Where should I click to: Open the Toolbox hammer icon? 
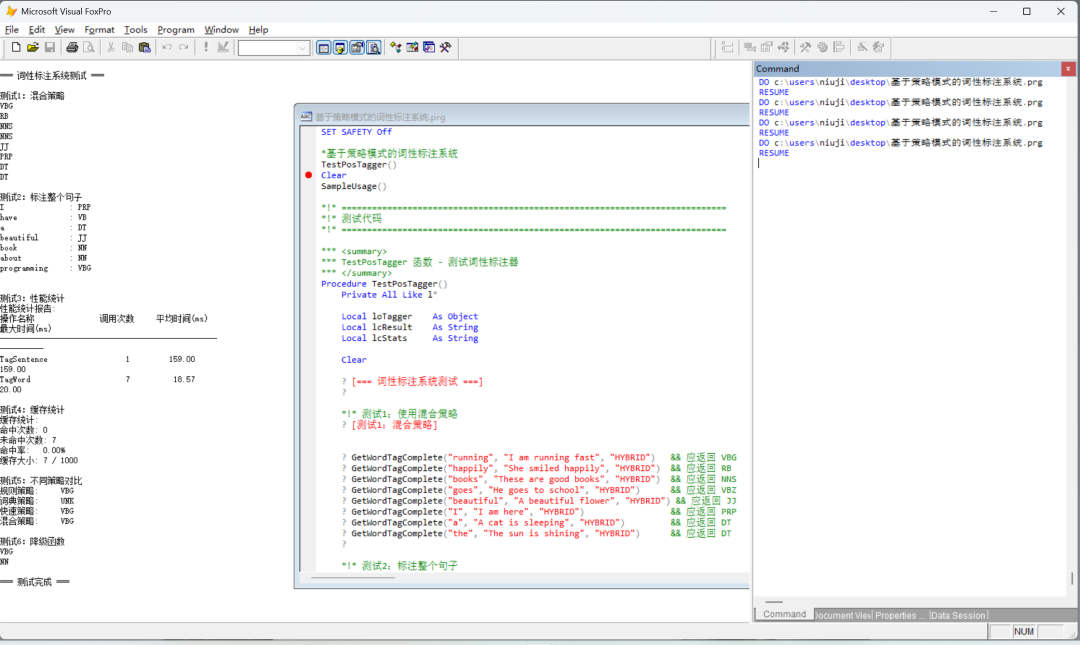[445, 47]
